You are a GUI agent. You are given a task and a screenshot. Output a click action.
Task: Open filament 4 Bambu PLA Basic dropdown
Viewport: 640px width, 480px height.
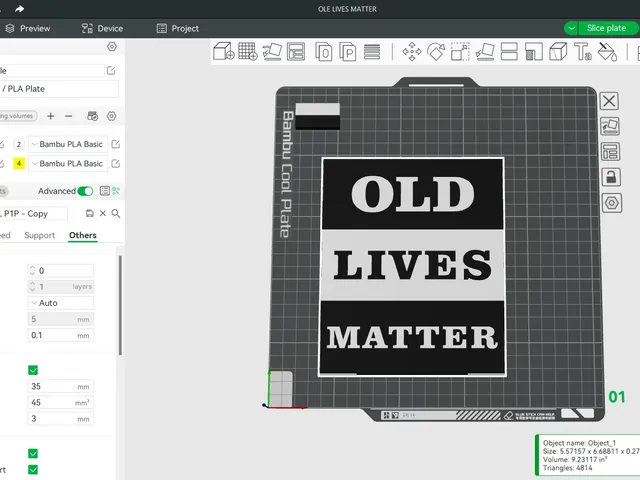tap(68, 164)
